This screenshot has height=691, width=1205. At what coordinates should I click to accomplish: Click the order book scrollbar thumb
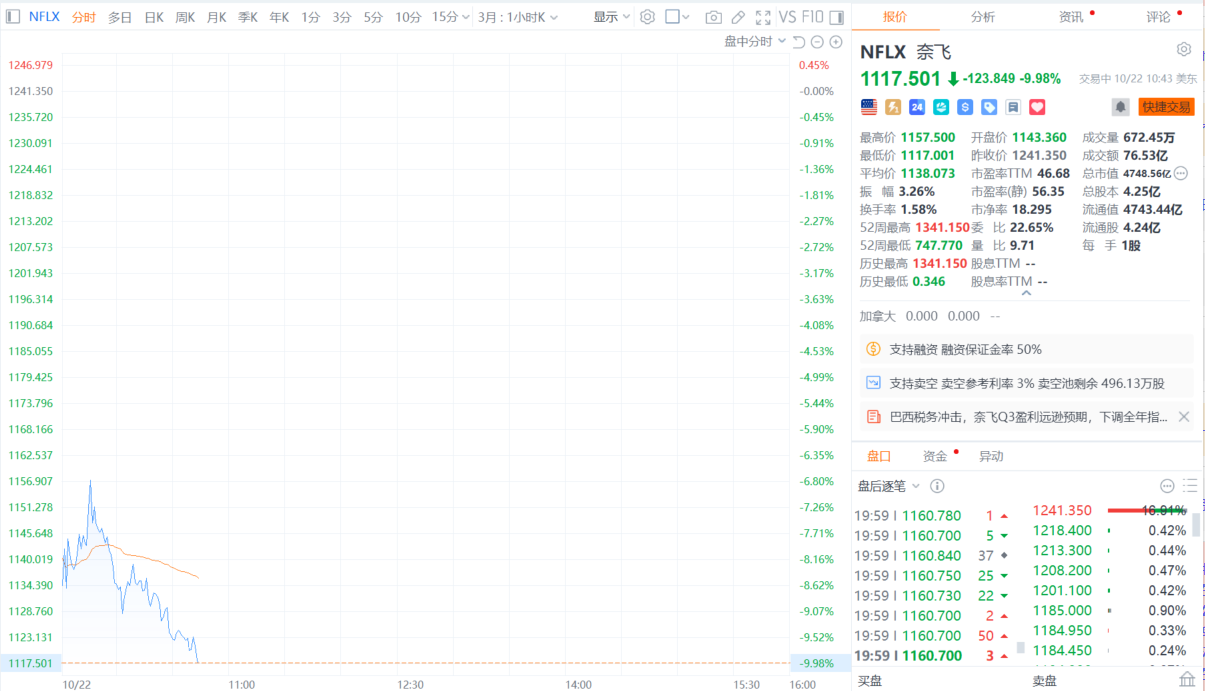pos(1196,525)
